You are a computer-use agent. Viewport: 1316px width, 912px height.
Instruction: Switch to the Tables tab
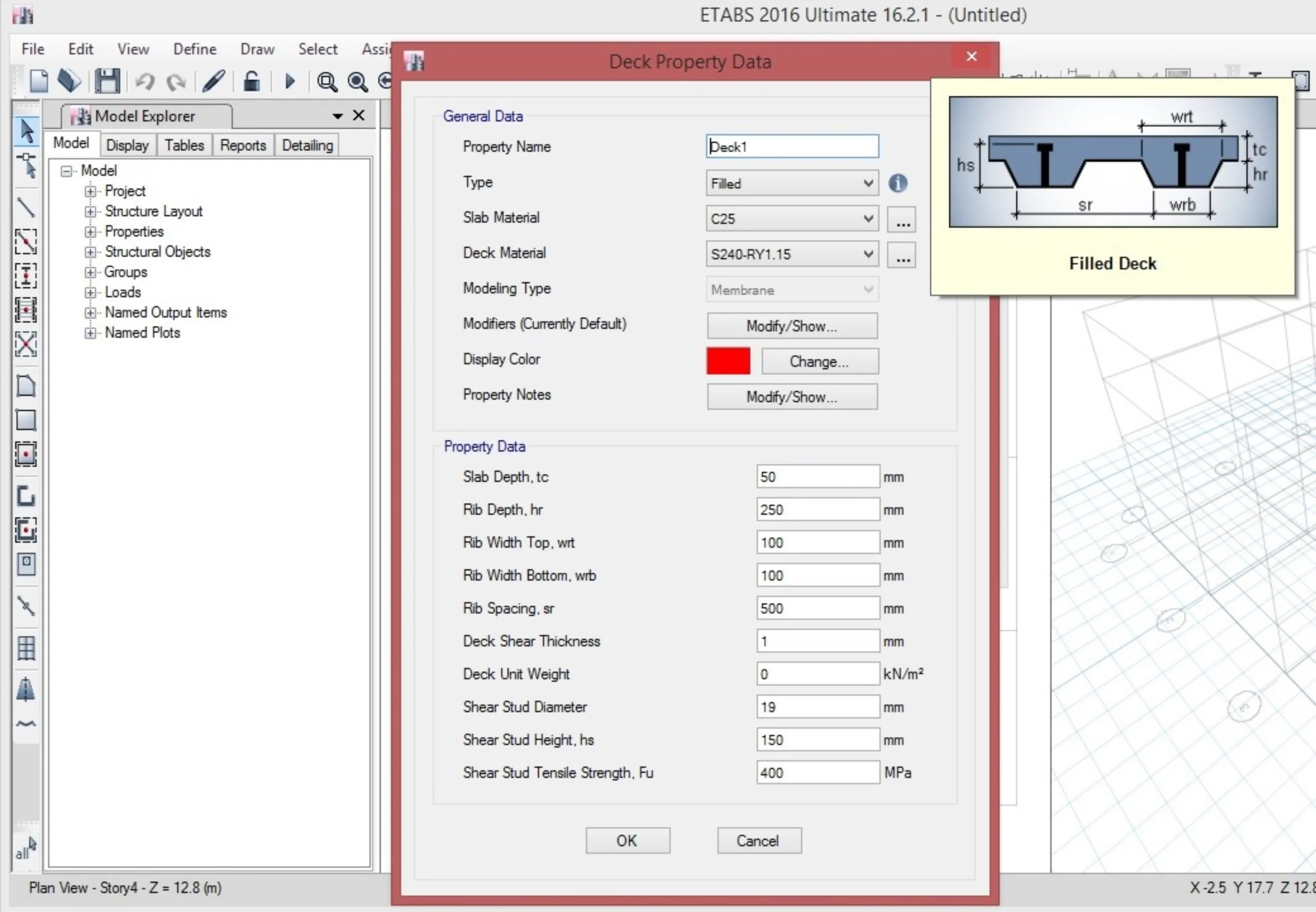(184, 145)
